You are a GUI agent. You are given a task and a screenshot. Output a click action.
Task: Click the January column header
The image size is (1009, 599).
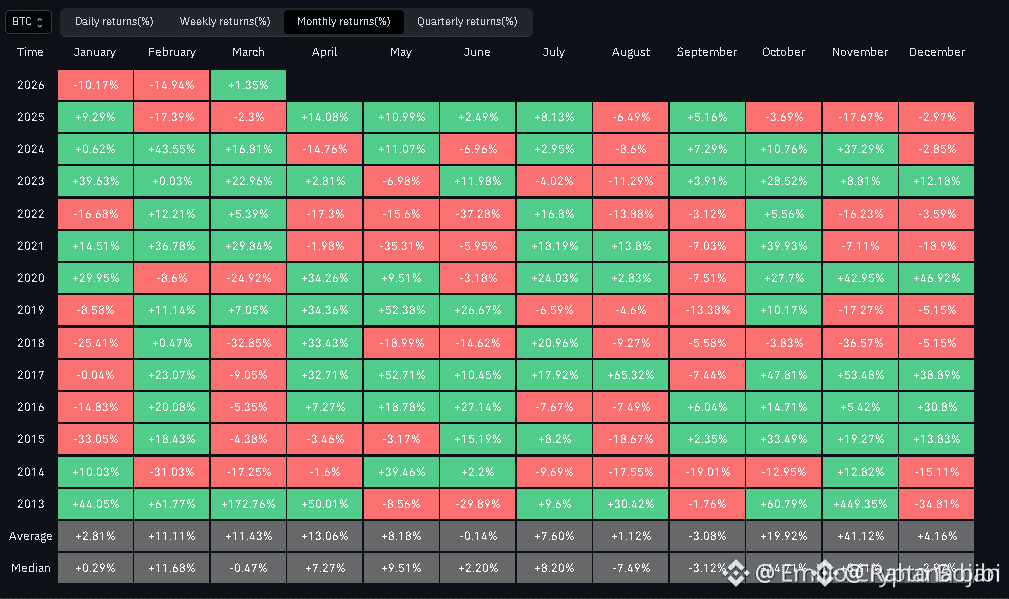[95, 52]
